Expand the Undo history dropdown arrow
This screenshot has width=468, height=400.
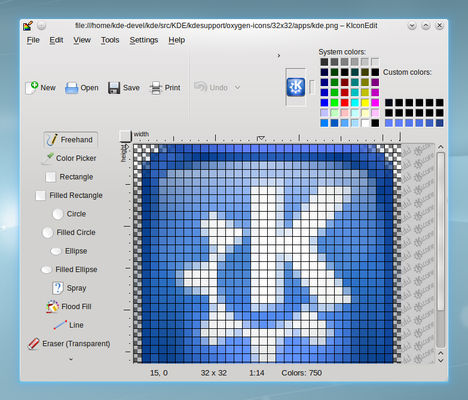pyautogui.click(x=237, y=87)
